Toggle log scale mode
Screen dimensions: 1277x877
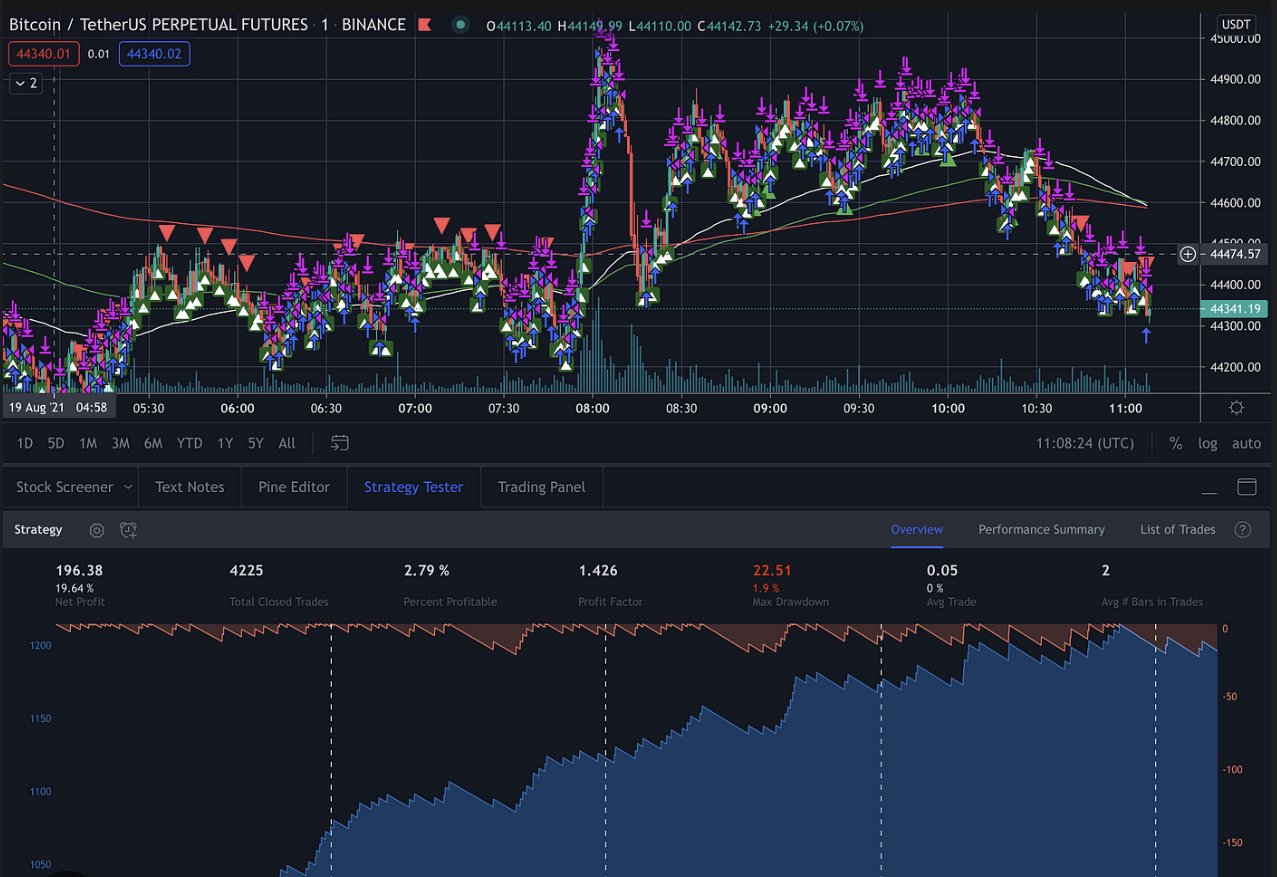1208,443
